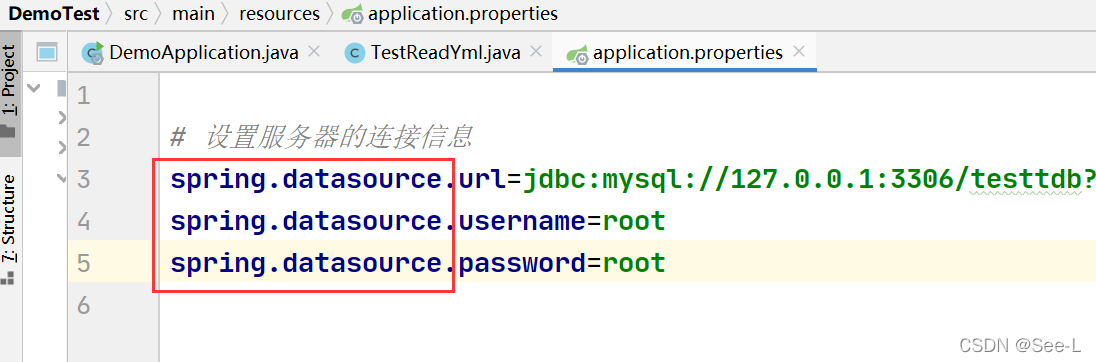The height and width of the screenshot is (362, 1096).
Task: Click the Spring leaf icon in breadcrumb
Action: click(x=352, y=14)
